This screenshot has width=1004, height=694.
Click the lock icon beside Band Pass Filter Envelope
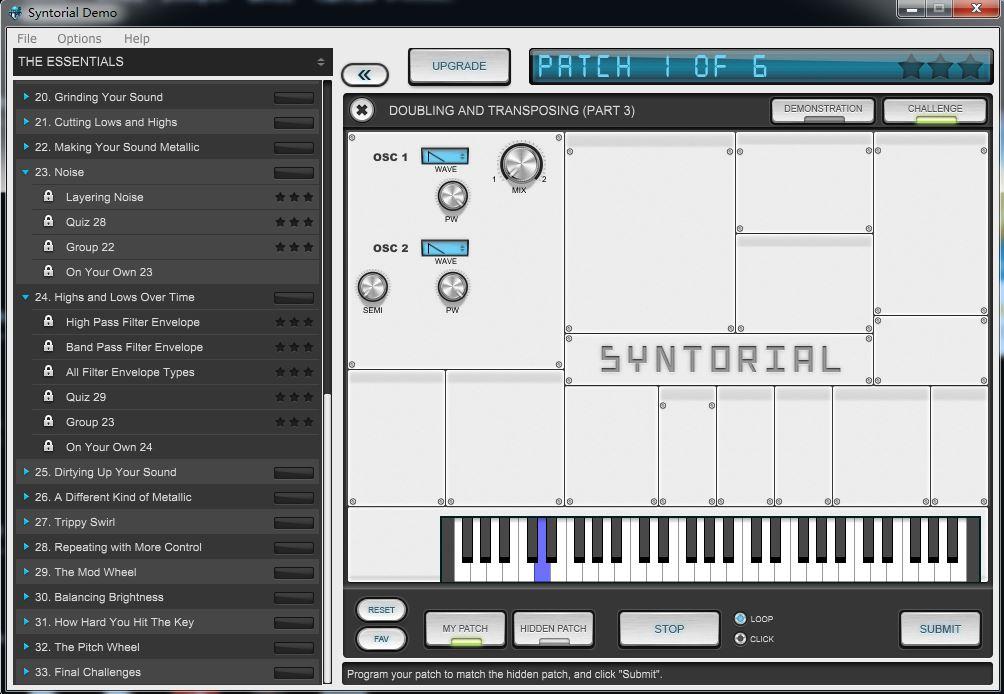coord(48,346)
